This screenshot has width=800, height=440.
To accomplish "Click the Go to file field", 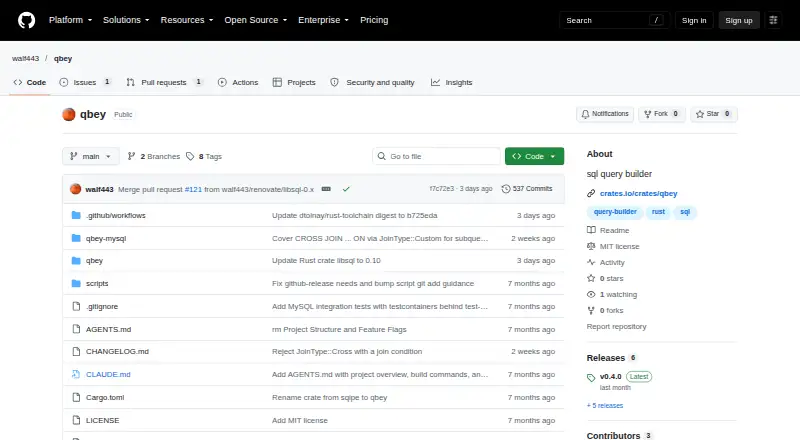I will tap(437, 156).
